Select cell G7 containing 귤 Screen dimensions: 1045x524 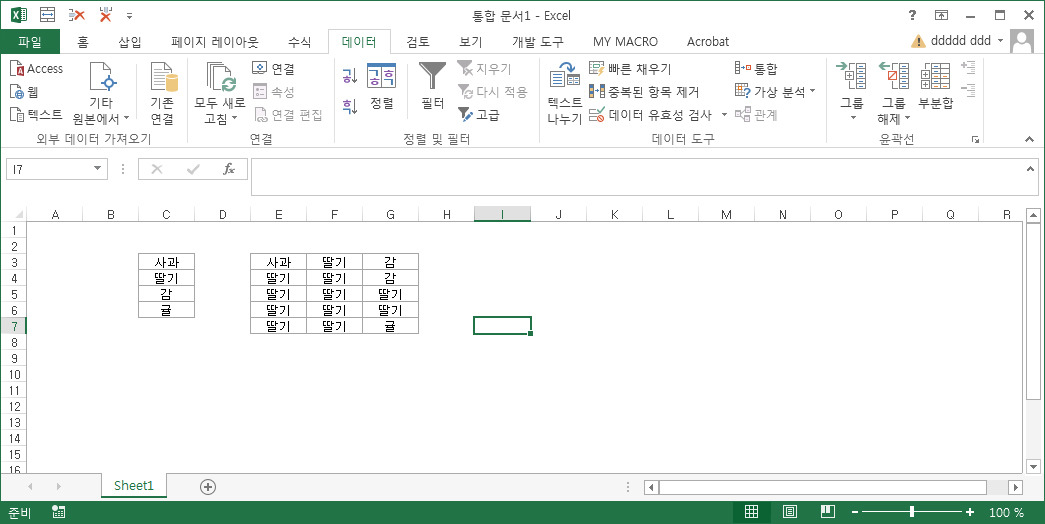coord(390,326)
